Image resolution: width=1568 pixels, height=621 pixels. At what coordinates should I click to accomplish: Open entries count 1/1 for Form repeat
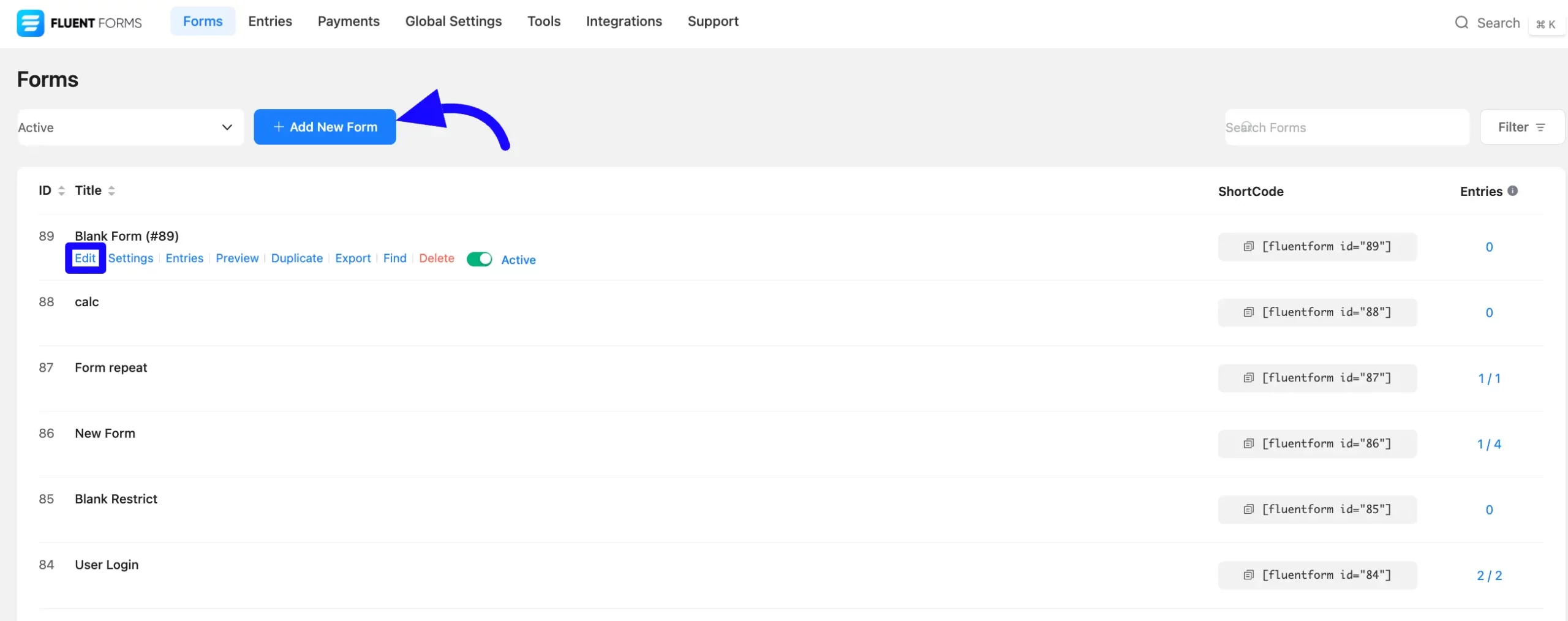pyautogui.click(x=1489, y=378)
